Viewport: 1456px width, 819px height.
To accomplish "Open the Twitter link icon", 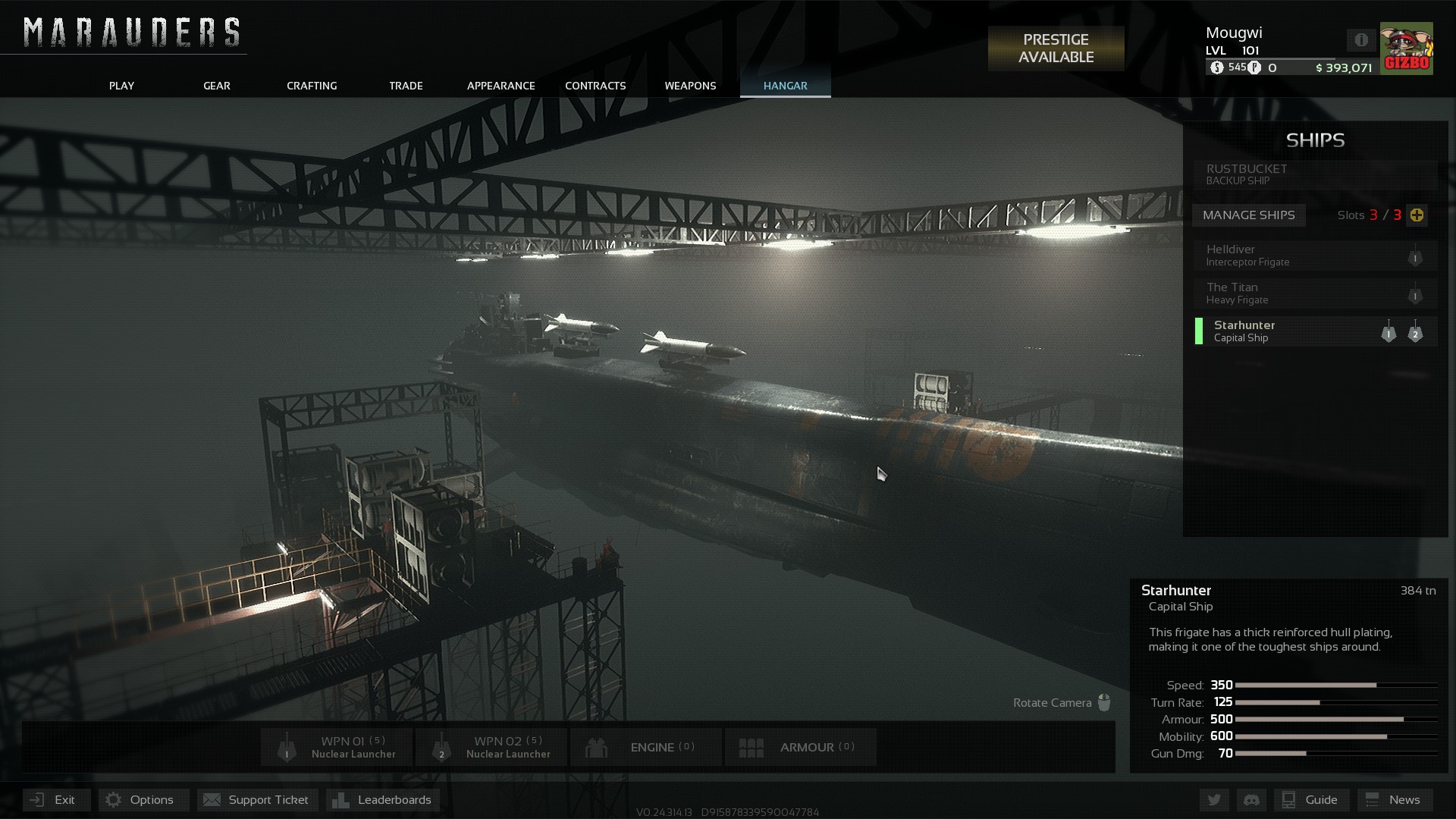I will click(x=1214, y=800).
